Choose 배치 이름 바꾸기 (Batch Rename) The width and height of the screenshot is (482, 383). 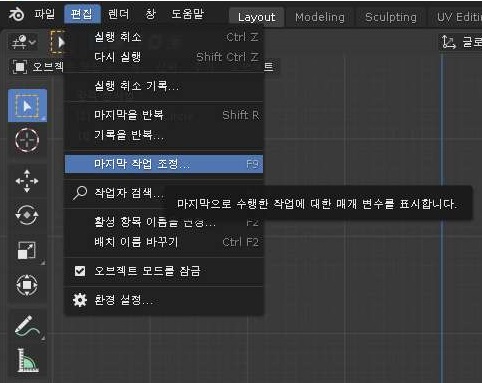pyautogui.click(x=164, y=242)
